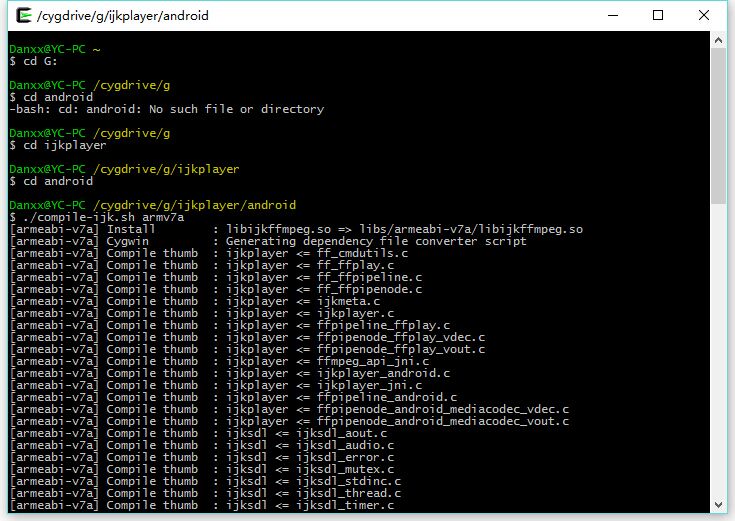735x521 pixels.
Task: Click the './compile-ijk.sh armv7a' command
Action: [x=103, y=218]
